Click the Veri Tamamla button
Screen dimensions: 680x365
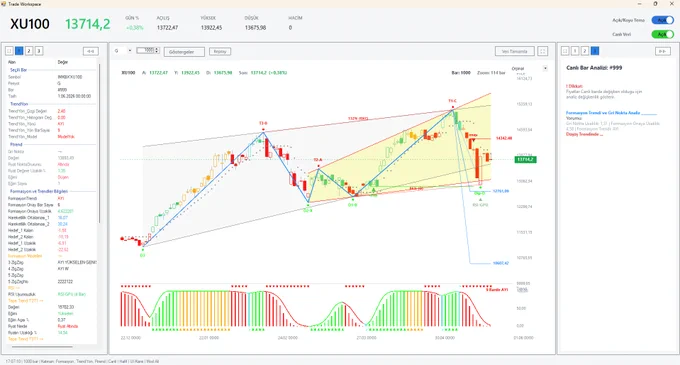[515, 51]
